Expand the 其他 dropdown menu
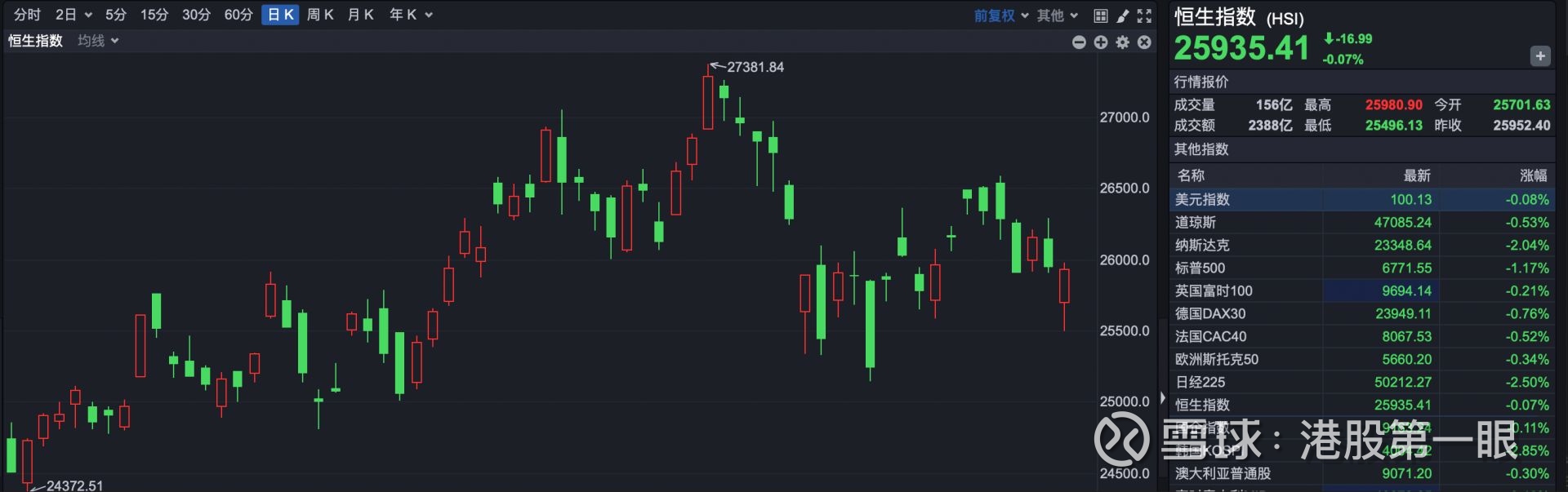 (1057, 16)
